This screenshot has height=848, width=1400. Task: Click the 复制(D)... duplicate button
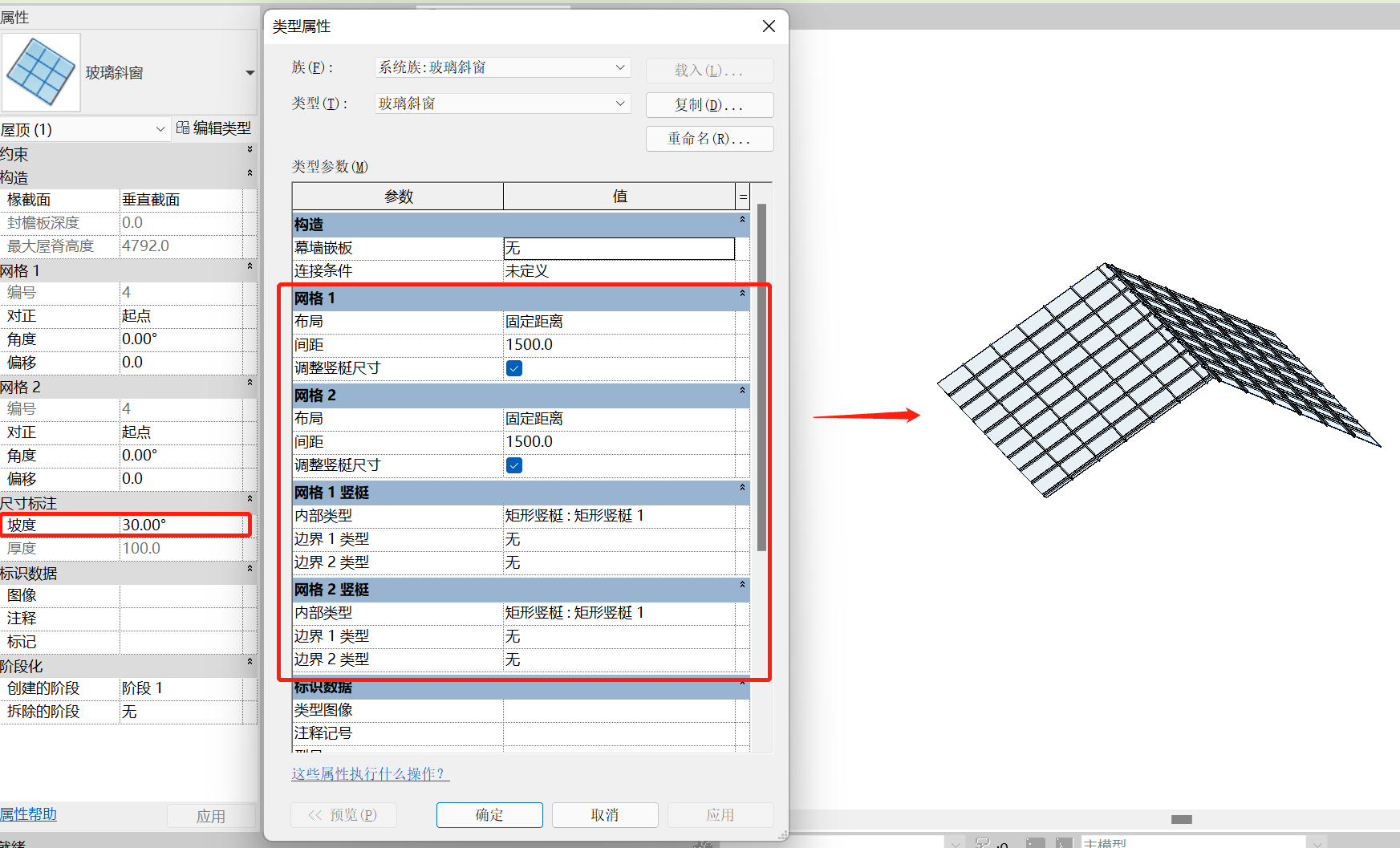(x=709, y=105)
